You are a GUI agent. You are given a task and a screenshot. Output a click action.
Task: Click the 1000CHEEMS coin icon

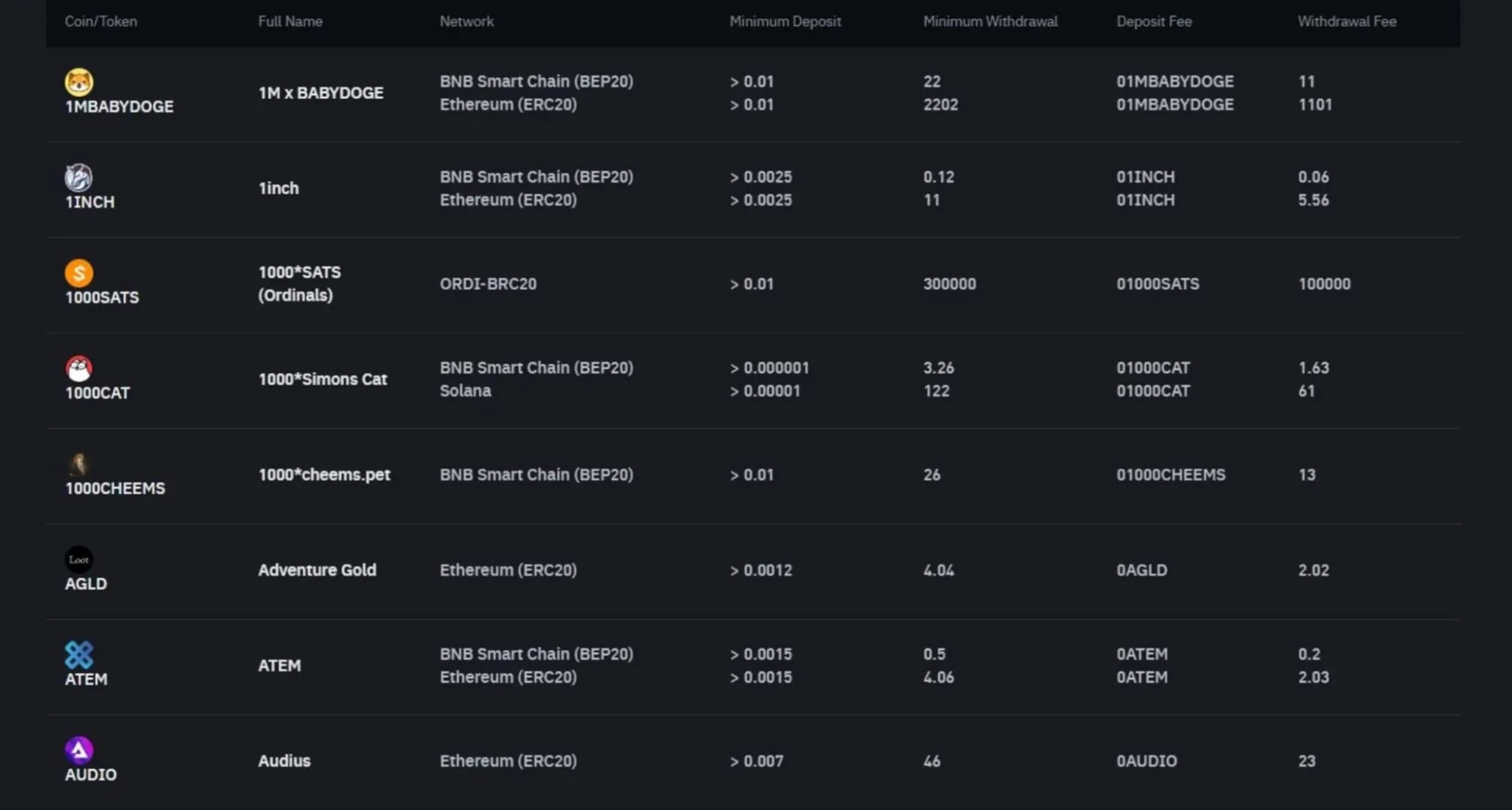79,463
